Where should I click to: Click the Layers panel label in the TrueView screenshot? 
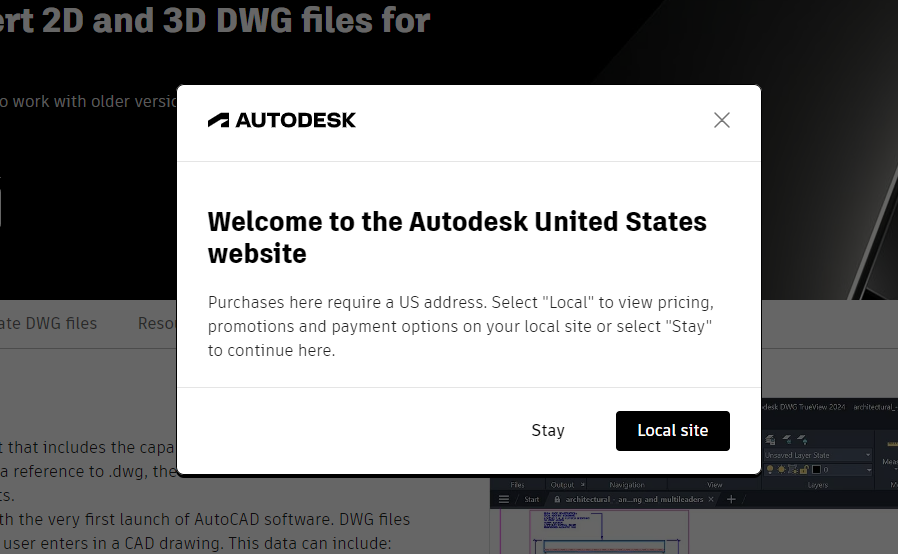[818, 485]
